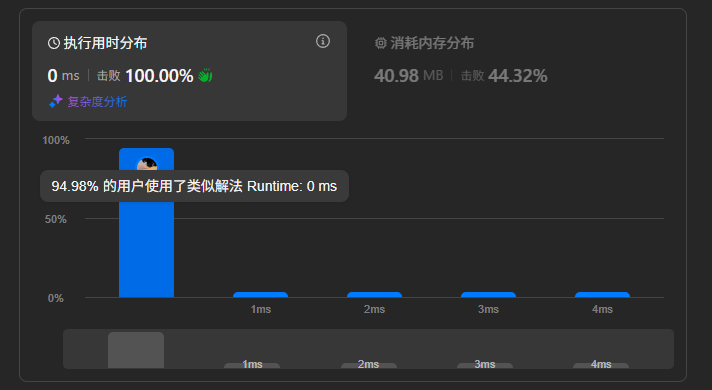
Task: Click the 4ms x-axis label under chart
Action: (602, 309)
